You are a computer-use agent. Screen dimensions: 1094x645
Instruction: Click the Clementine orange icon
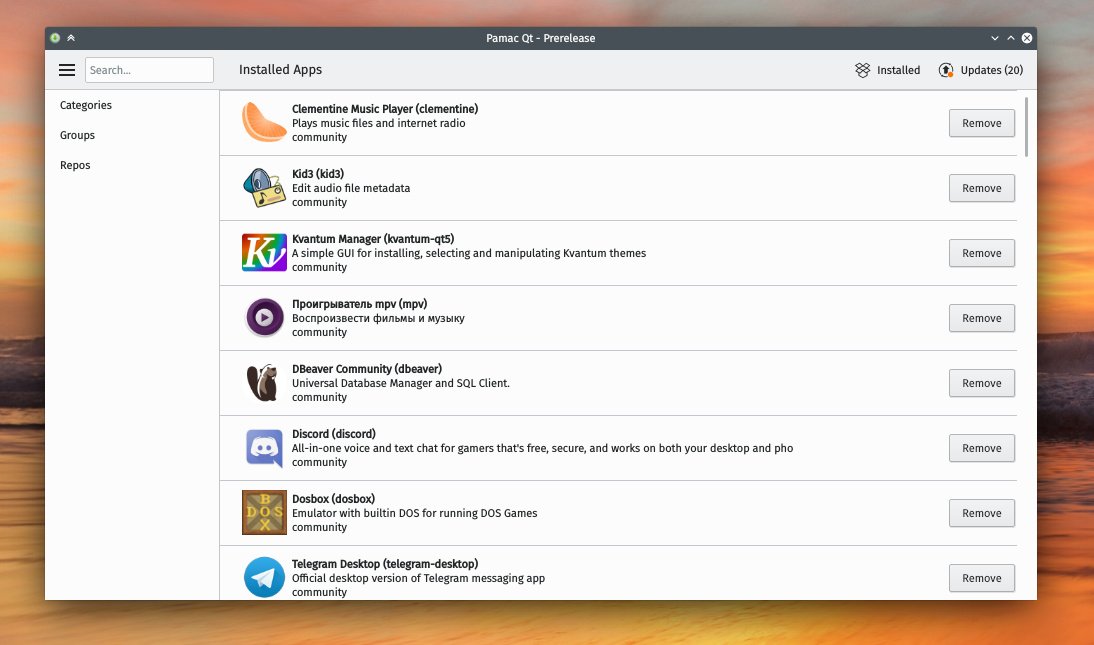tap(264, 122)
